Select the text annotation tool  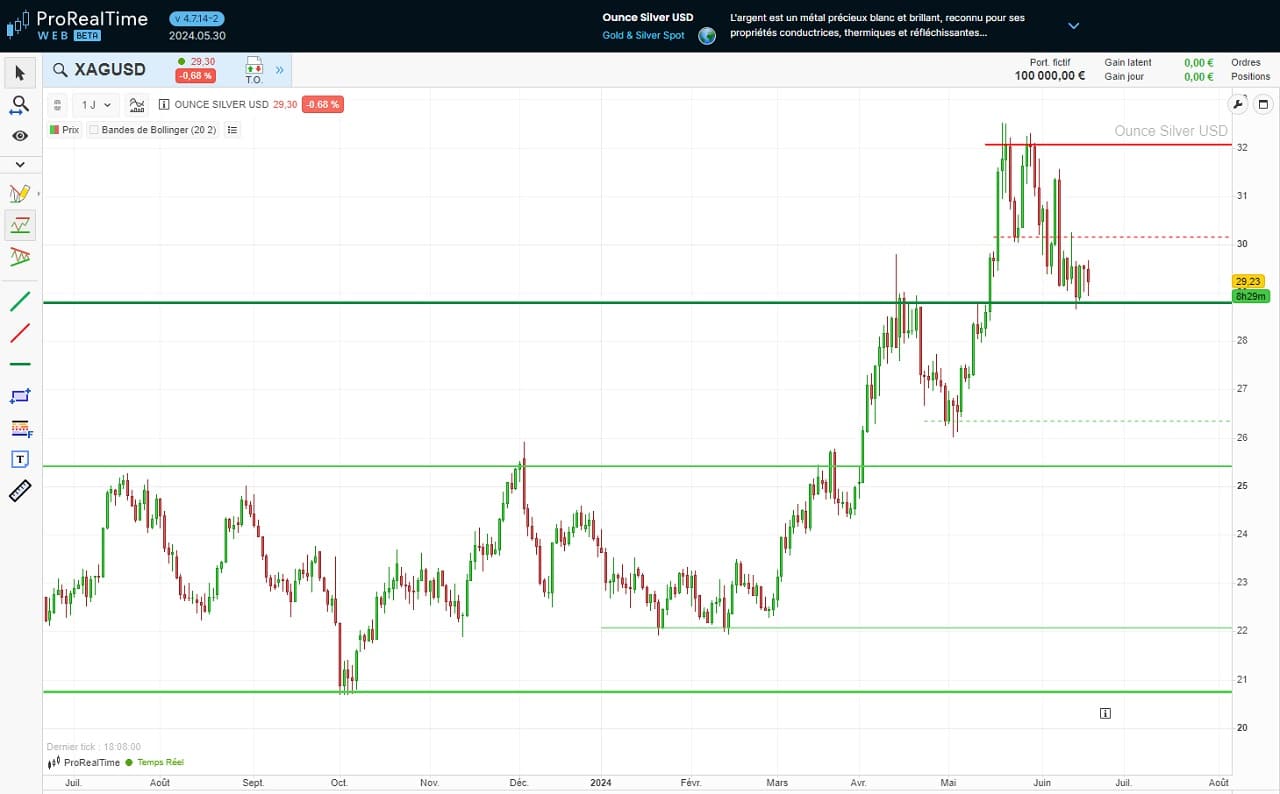[20, 459]
